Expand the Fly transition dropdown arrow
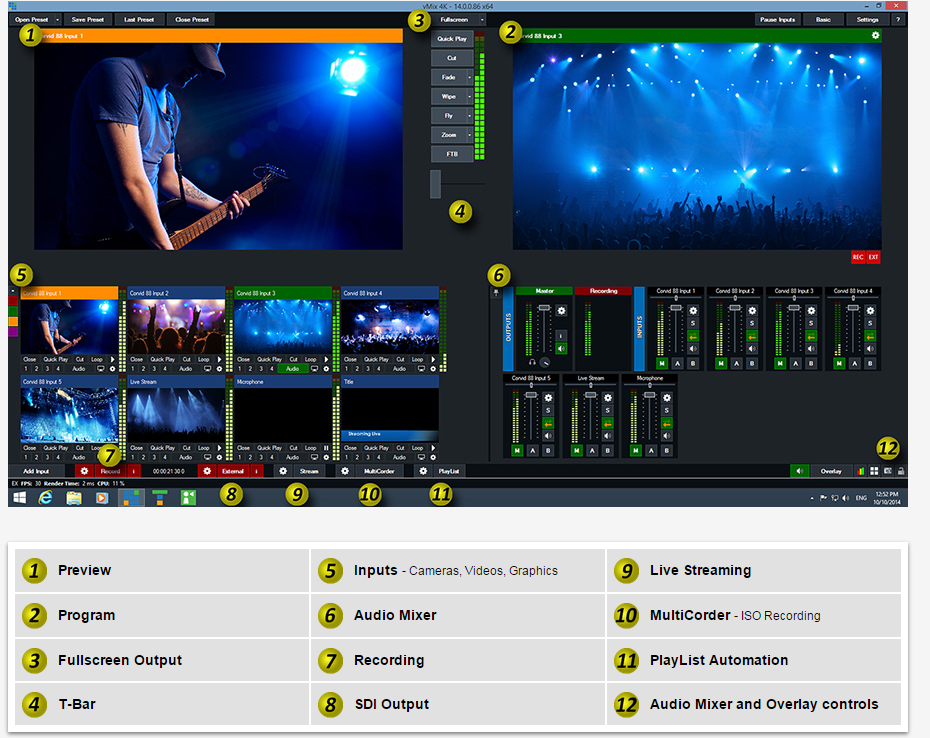The width and height of the screenshot is (930, 738). tap(470, 116)
